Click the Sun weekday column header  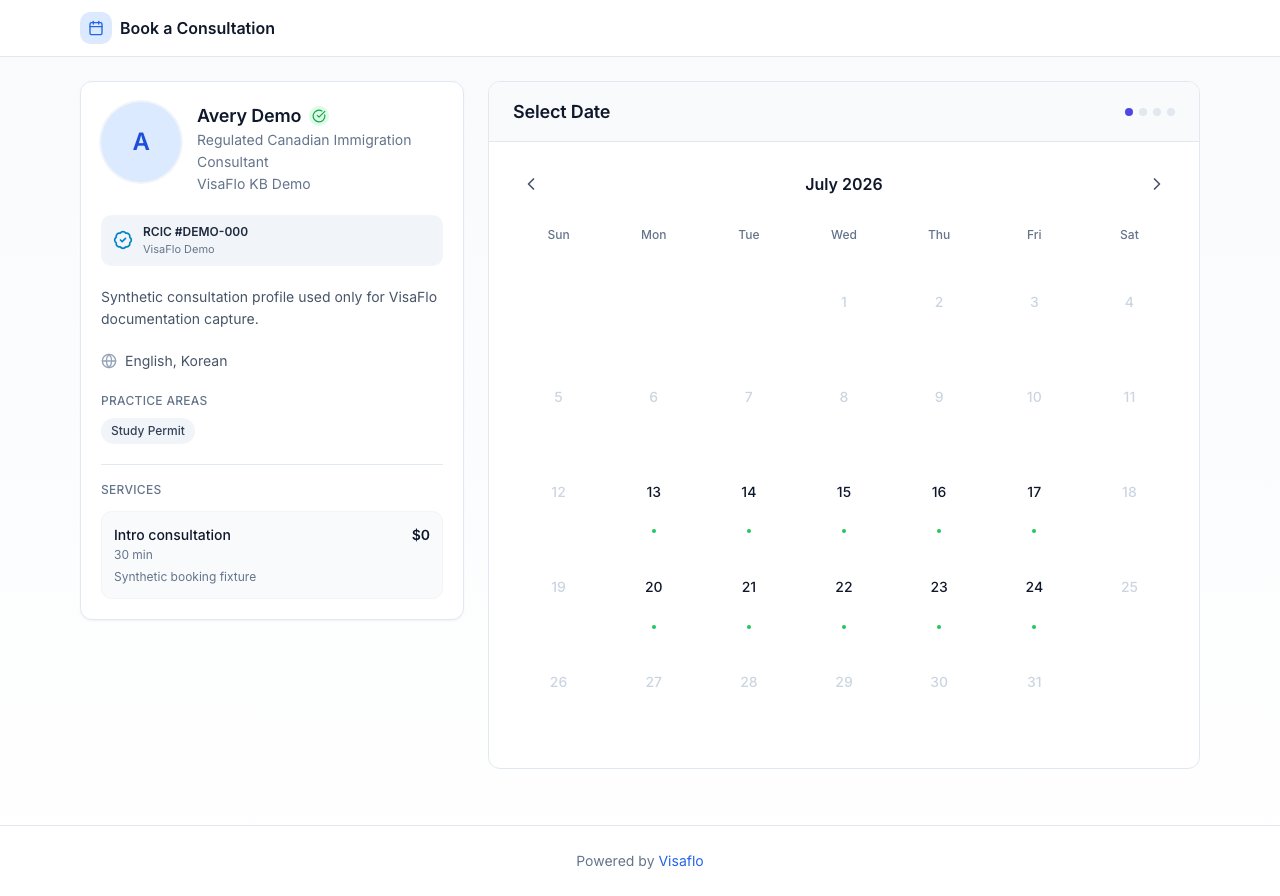pos(558,235)
